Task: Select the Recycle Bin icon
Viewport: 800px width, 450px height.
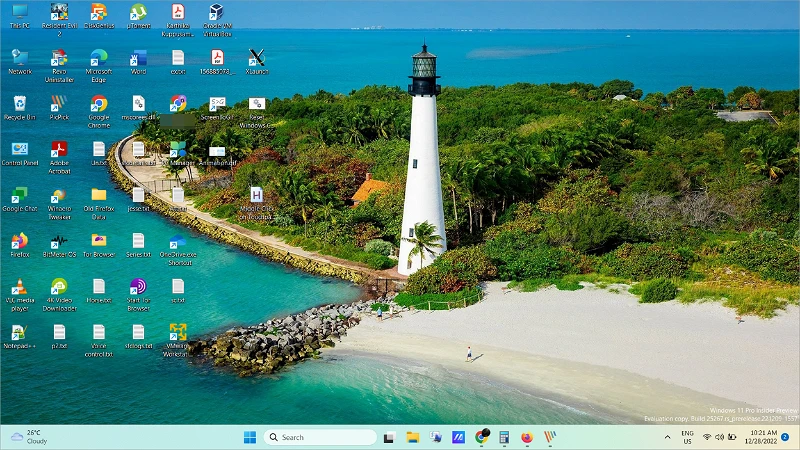Action: 20,108
